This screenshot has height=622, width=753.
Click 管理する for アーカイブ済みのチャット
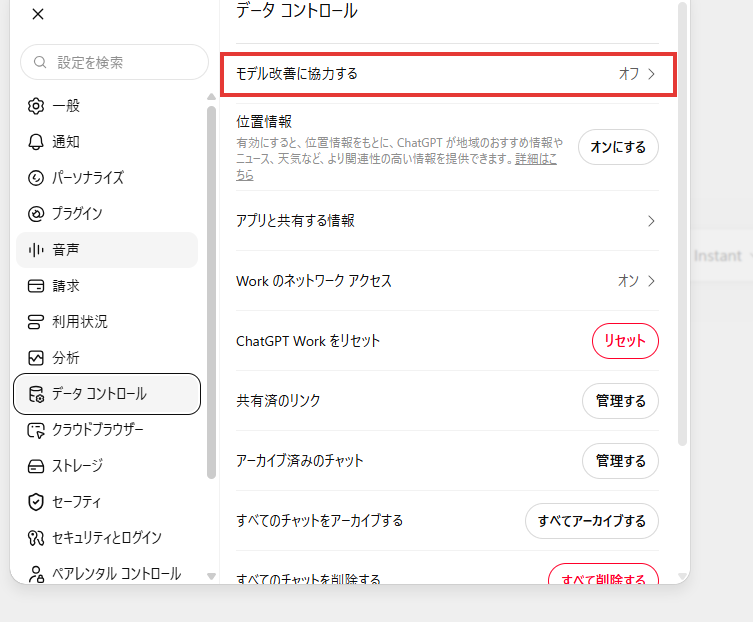pos(620,461)
